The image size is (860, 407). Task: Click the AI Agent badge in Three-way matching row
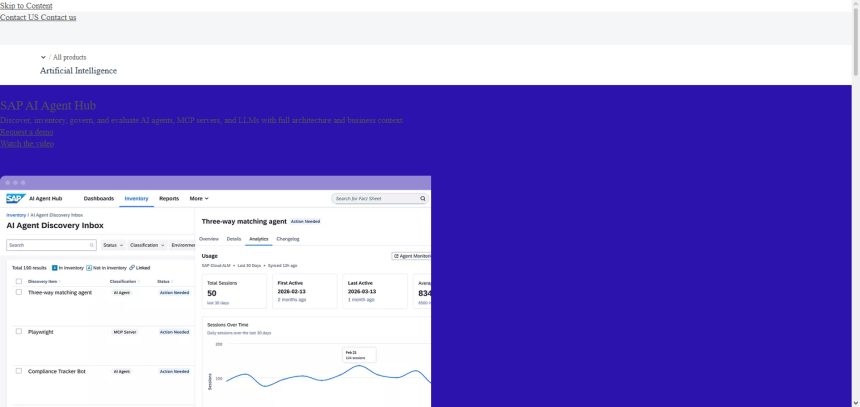coord(122,292)
